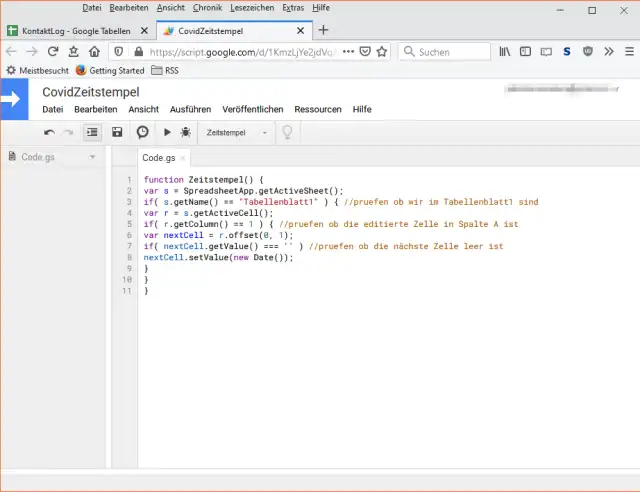The height and width of the screenshot is (492, 640).
Task: Run the script with play button
Action: [168, 132]
